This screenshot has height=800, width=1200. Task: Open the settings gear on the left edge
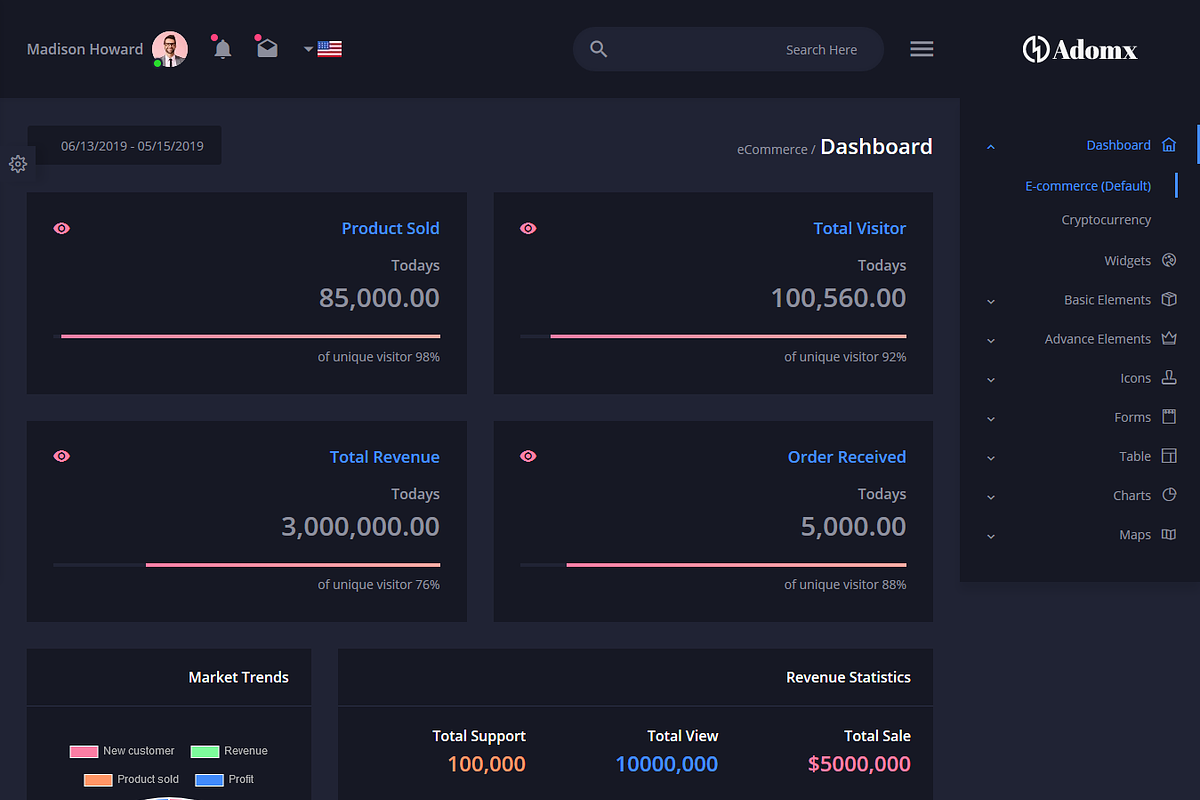(x=17, y=164)
